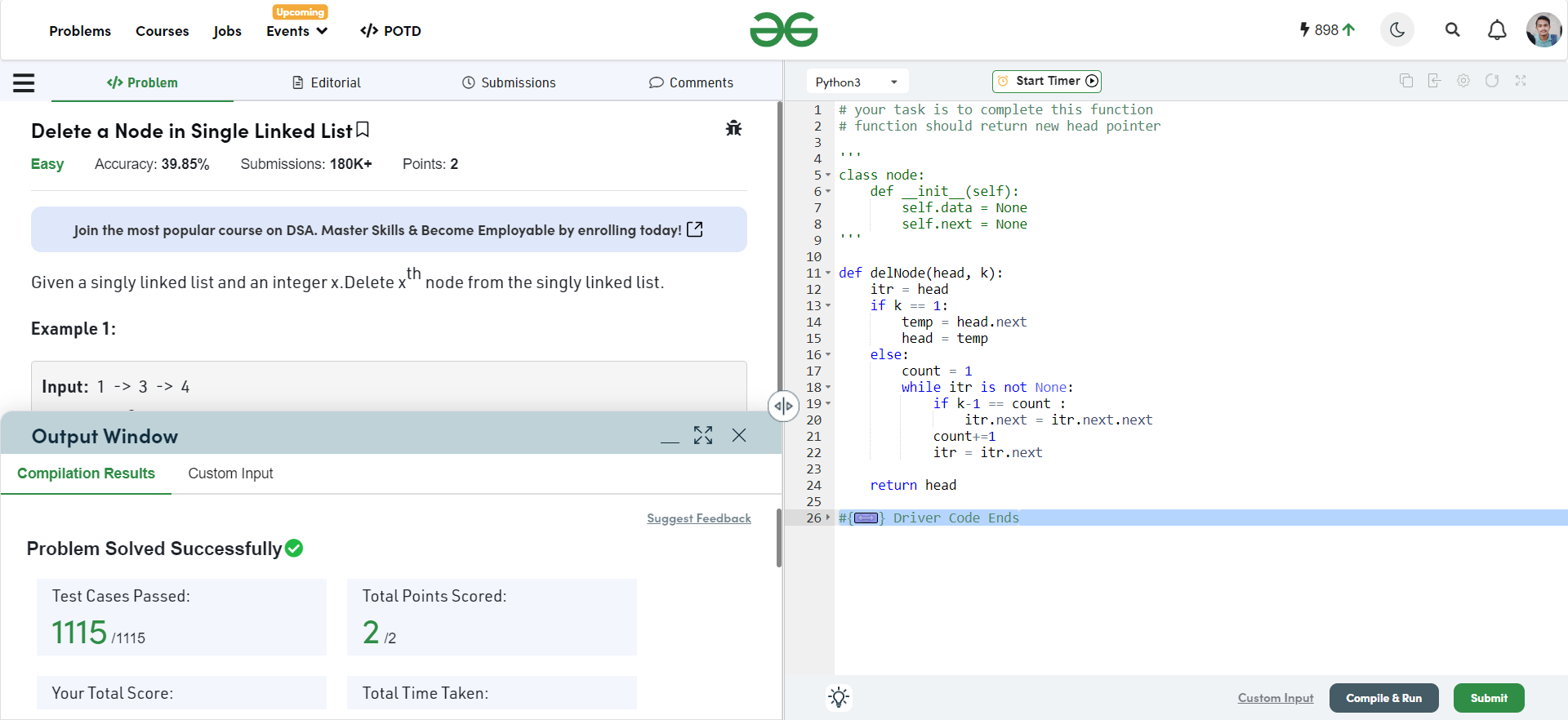
Task: Bookmark the Delete a Node problem
Action: [x=363, y=130]
